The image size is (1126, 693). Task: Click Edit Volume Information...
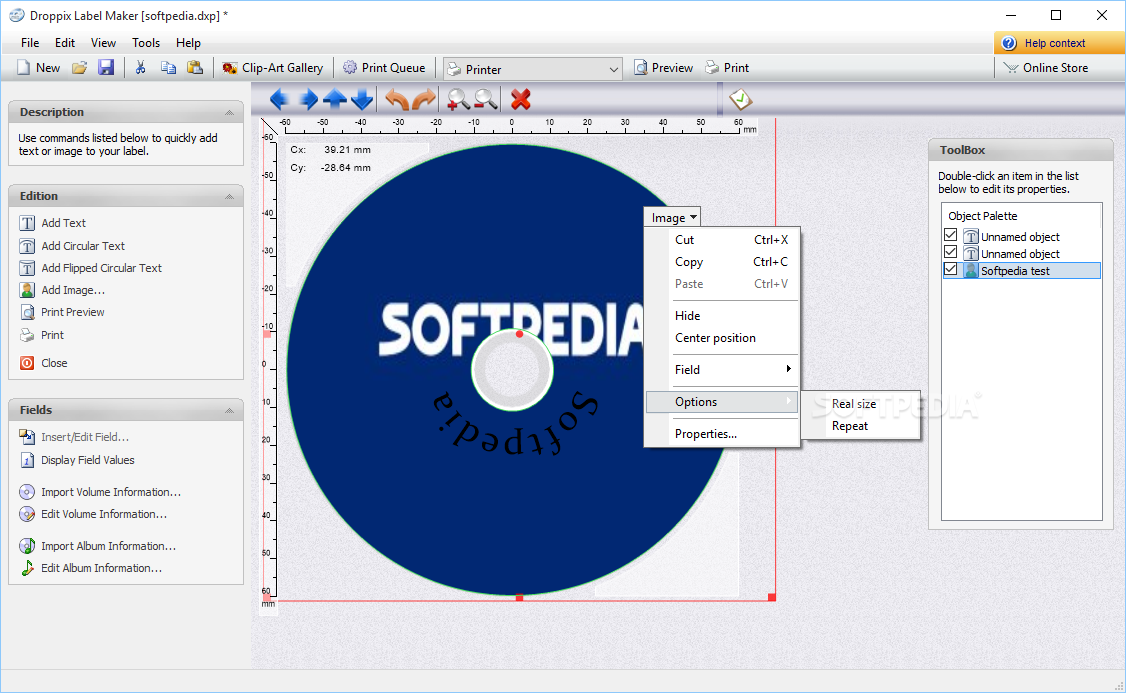point(93,514)
